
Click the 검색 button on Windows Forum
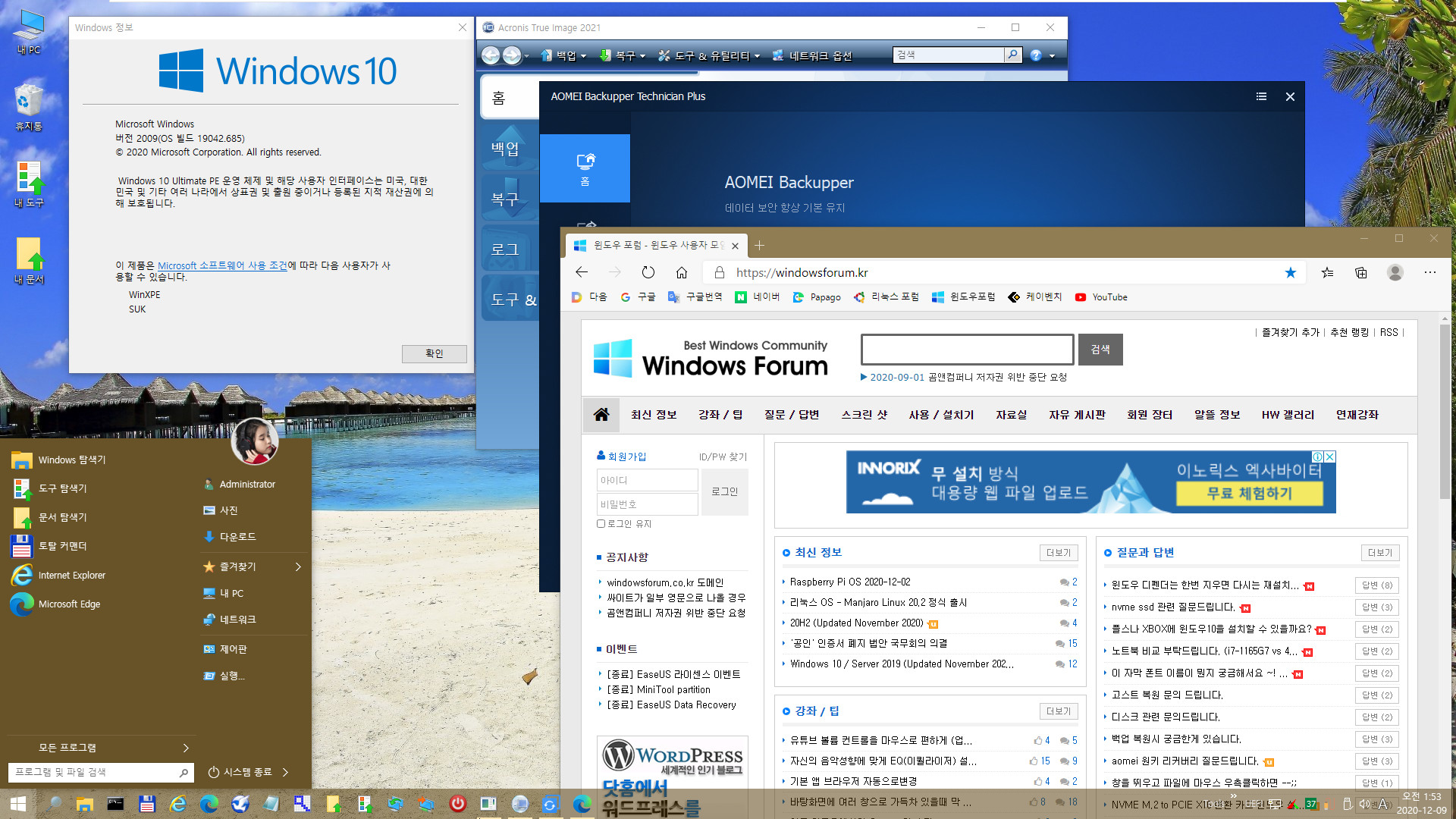(1100, 350)
